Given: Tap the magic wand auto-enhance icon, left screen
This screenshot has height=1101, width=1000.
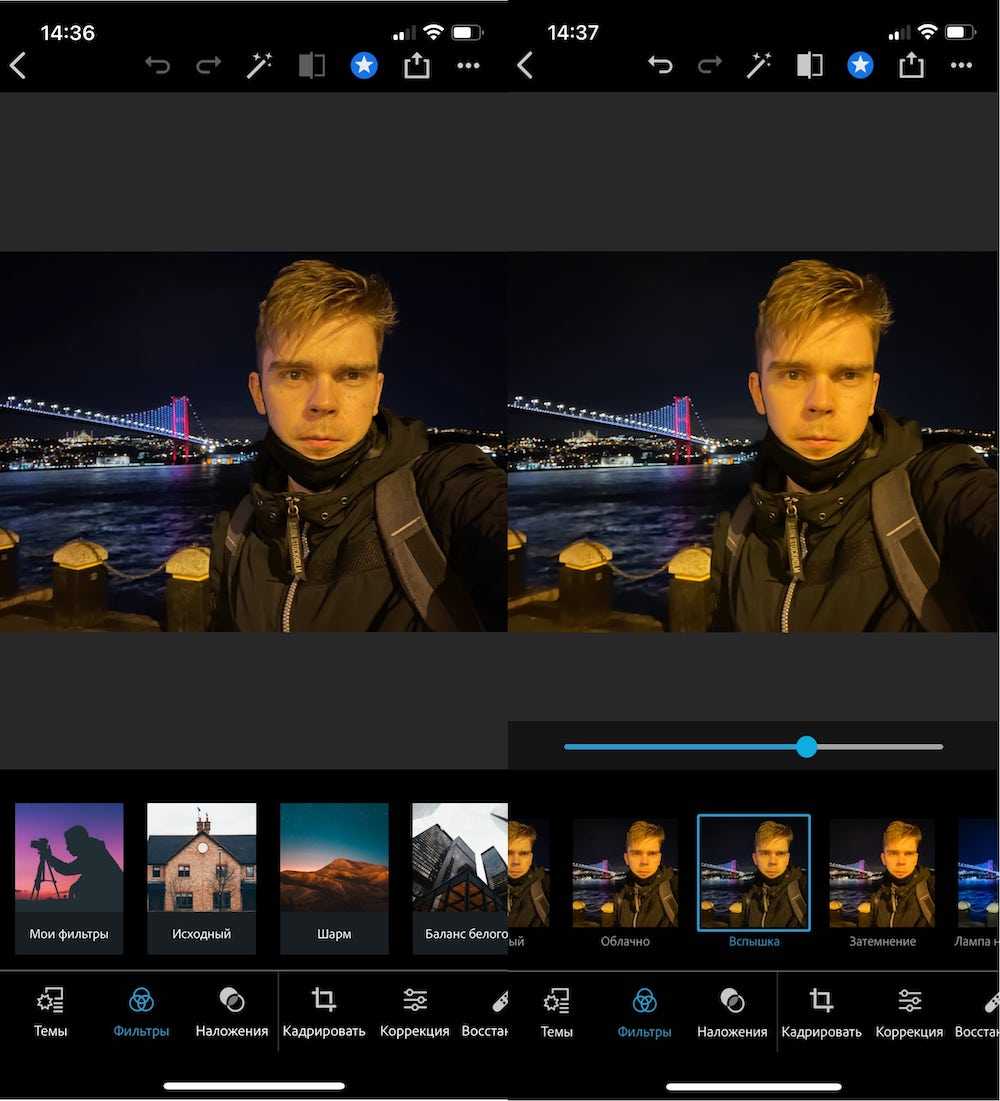Looking at the screenshot, I should pos(260,66).
